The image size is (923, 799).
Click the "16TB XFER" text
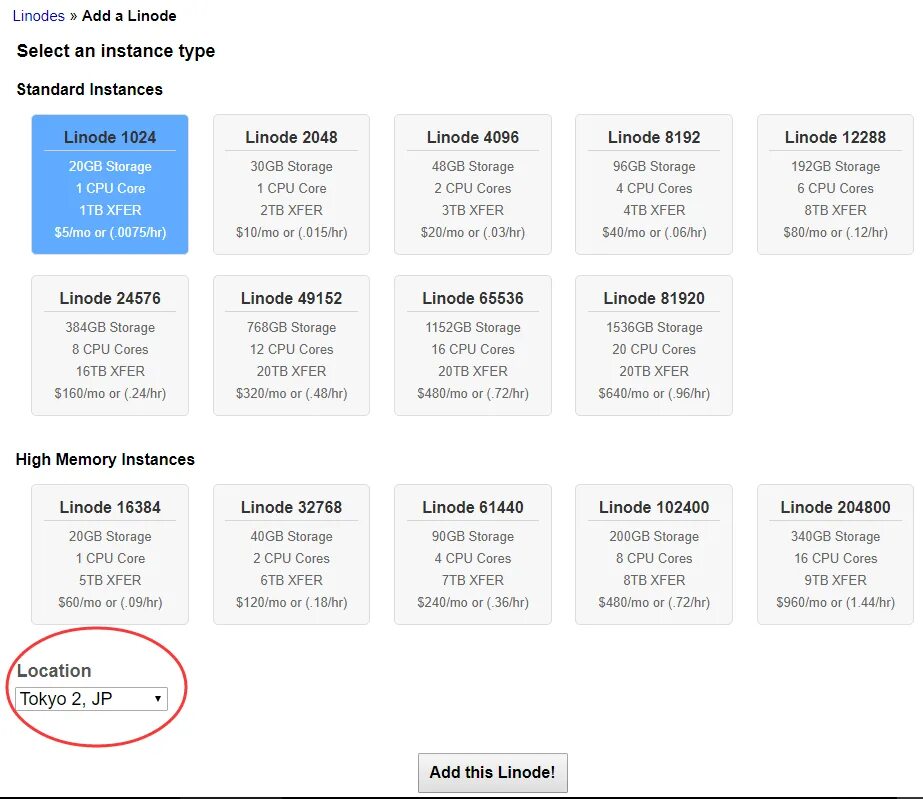(110, 372)
